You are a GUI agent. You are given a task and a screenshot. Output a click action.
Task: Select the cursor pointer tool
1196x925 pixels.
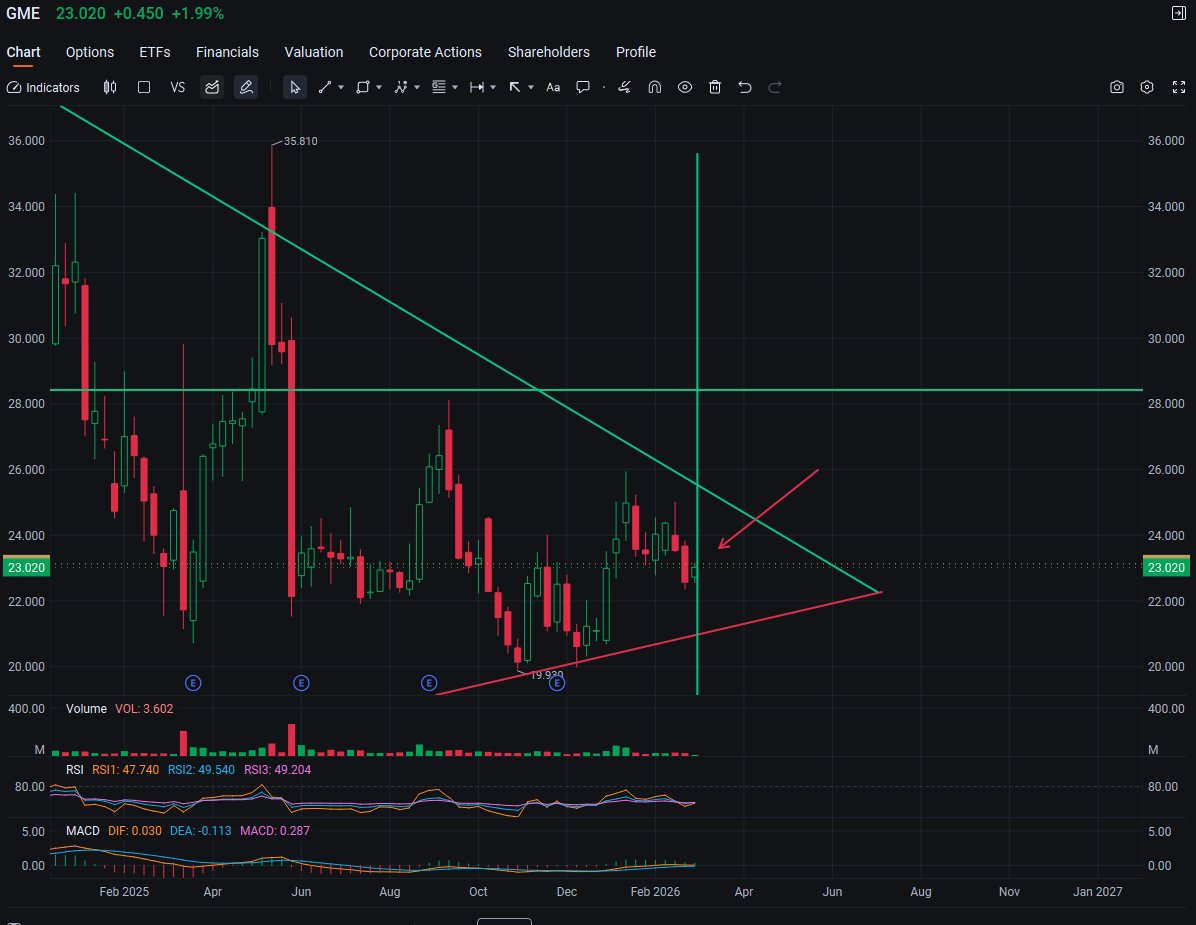coord(294,88)
